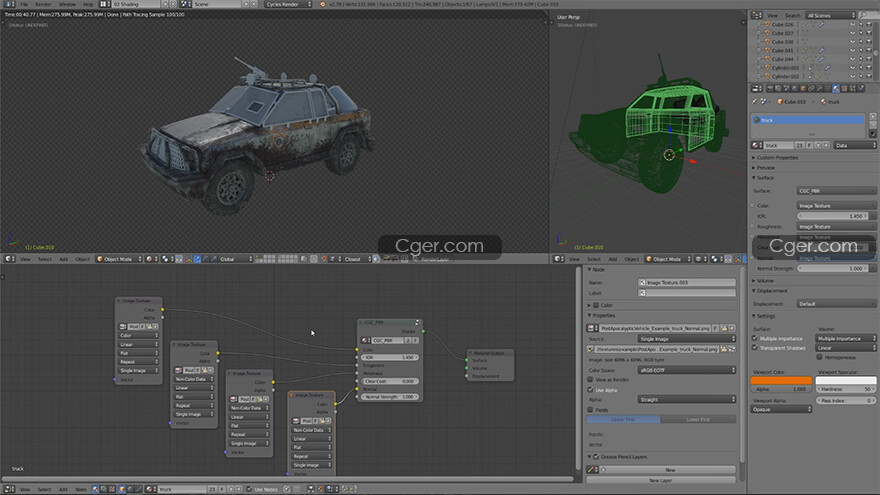Open the Source Single Image dropdown

pos(686,338)
